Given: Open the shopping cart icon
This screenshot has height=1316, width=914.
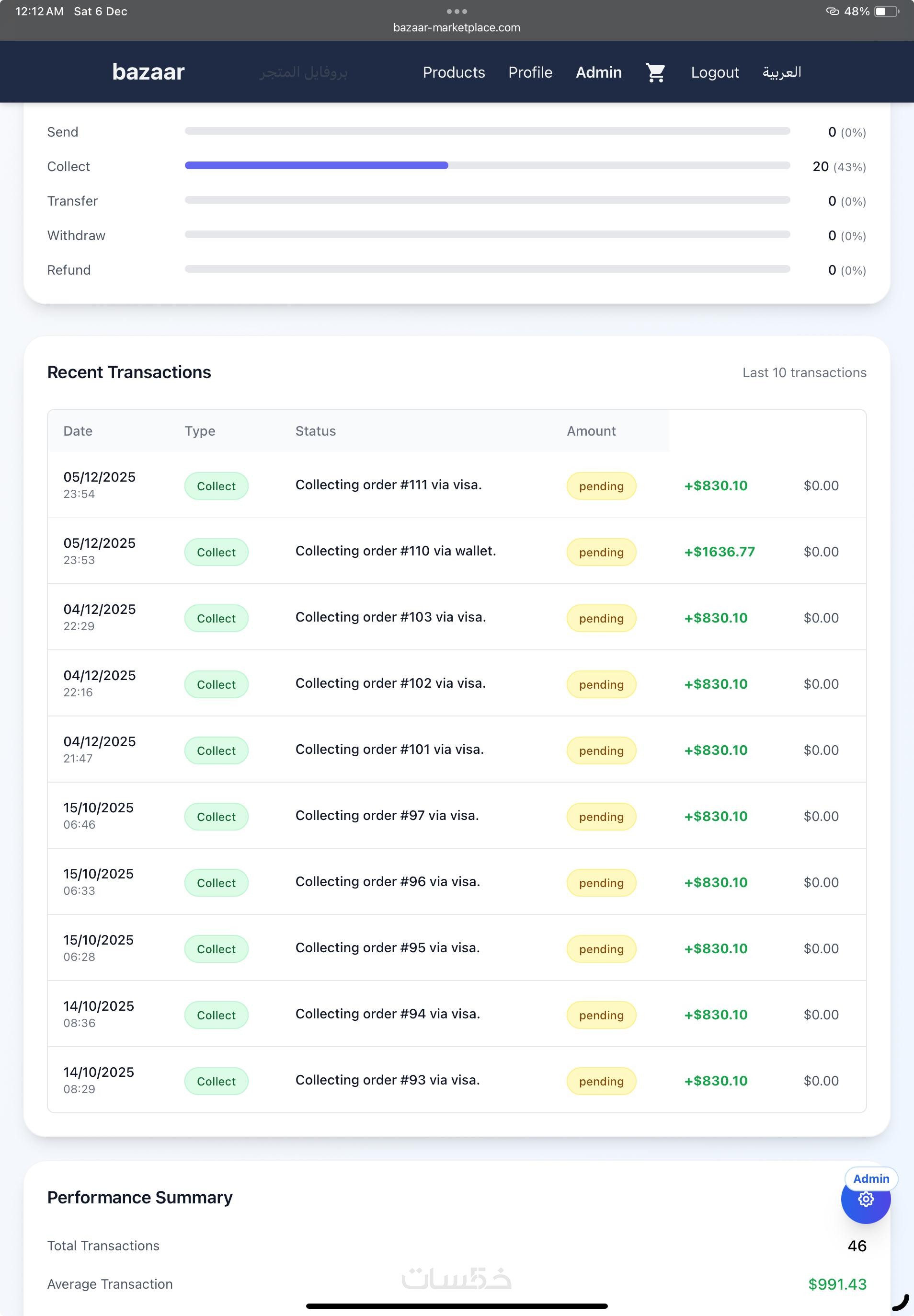Looking at the screenshot, I should [655, 73].
